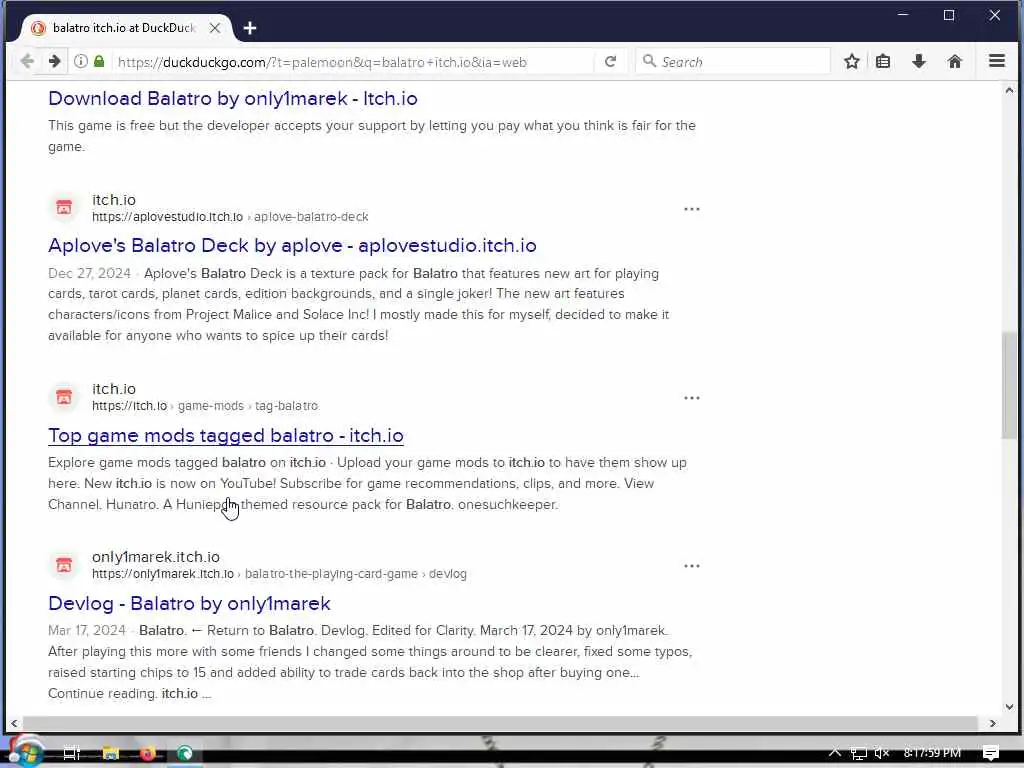Open more options for Aplove's Balatro Deck result
This screenshot has height=768, width=1024.
coord(692,209)
